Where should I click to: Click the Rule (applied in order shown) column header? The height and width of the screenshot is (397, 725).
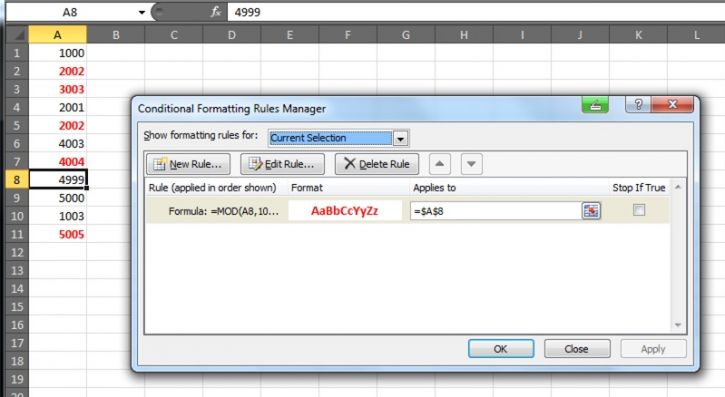tap(212, 188)
